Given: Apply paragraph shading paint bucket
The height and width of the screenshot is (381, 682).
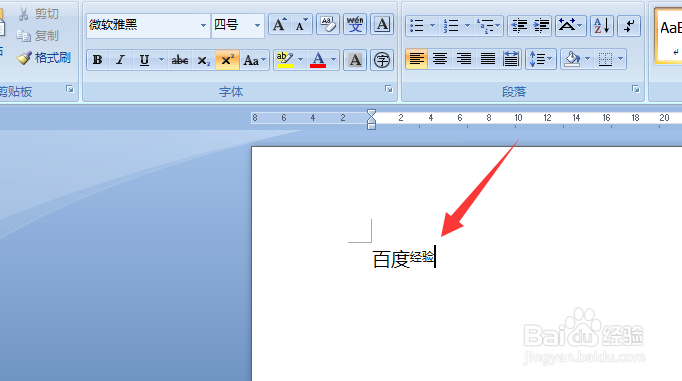Looking at the screenshot, I should [x=572, y=59].
